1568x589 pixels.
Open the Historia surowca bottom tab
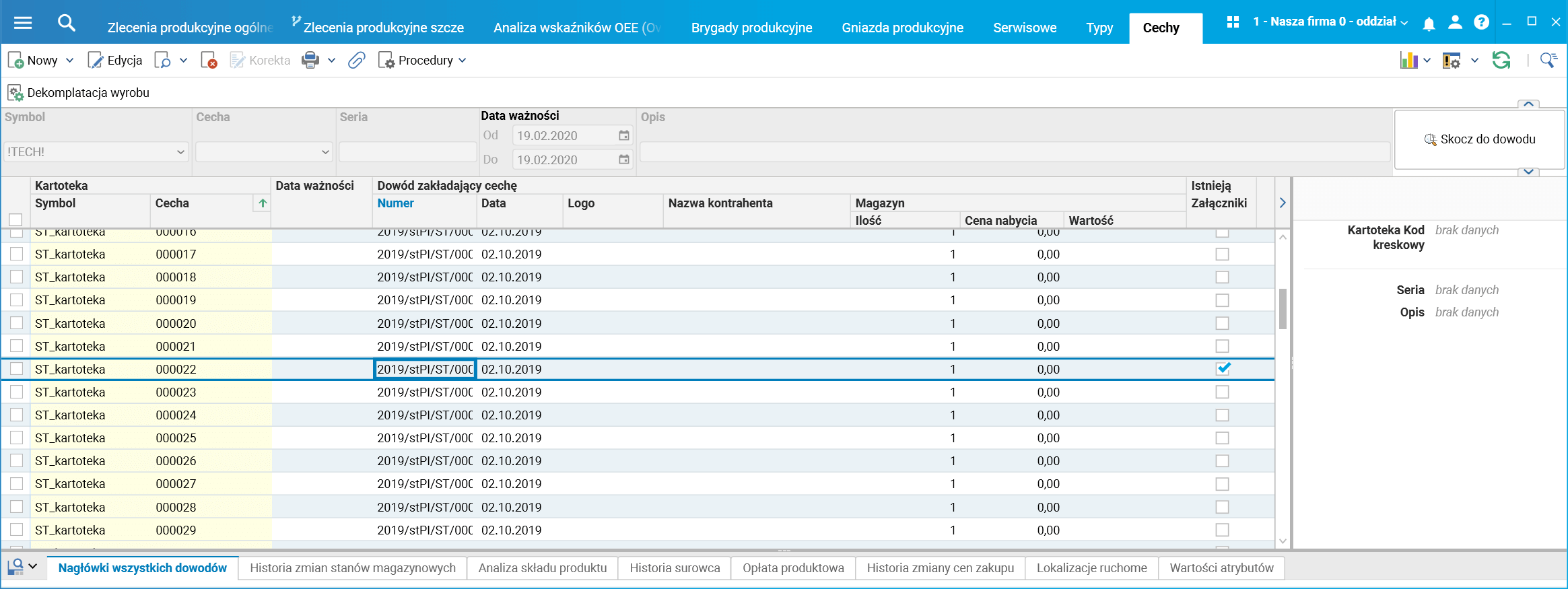675,568
